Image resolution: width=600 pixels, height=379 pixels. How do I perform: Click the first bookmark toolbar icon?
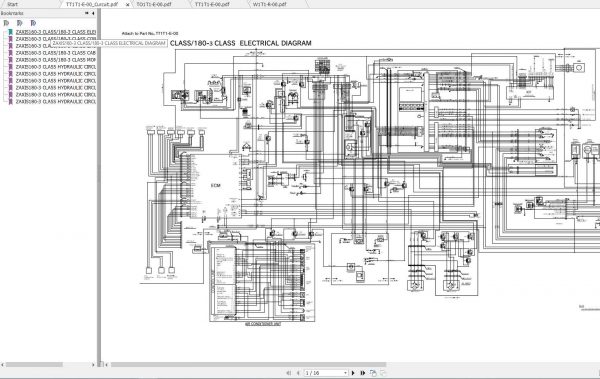[6, 23]
